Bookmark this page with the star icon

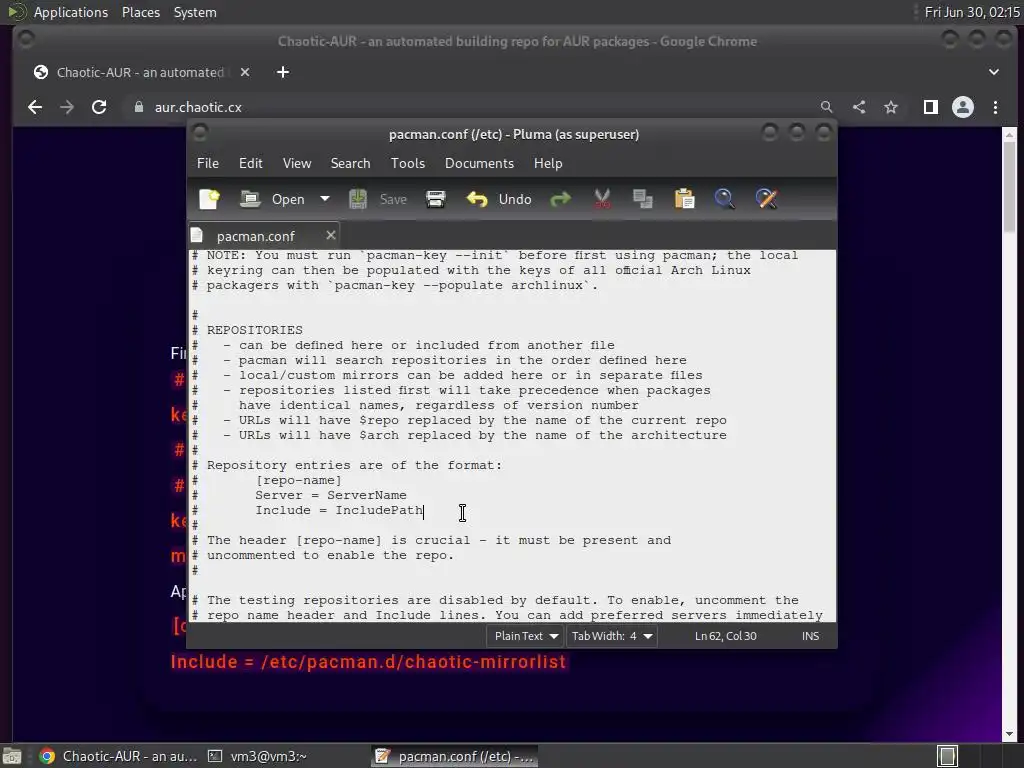click(891, 107)
